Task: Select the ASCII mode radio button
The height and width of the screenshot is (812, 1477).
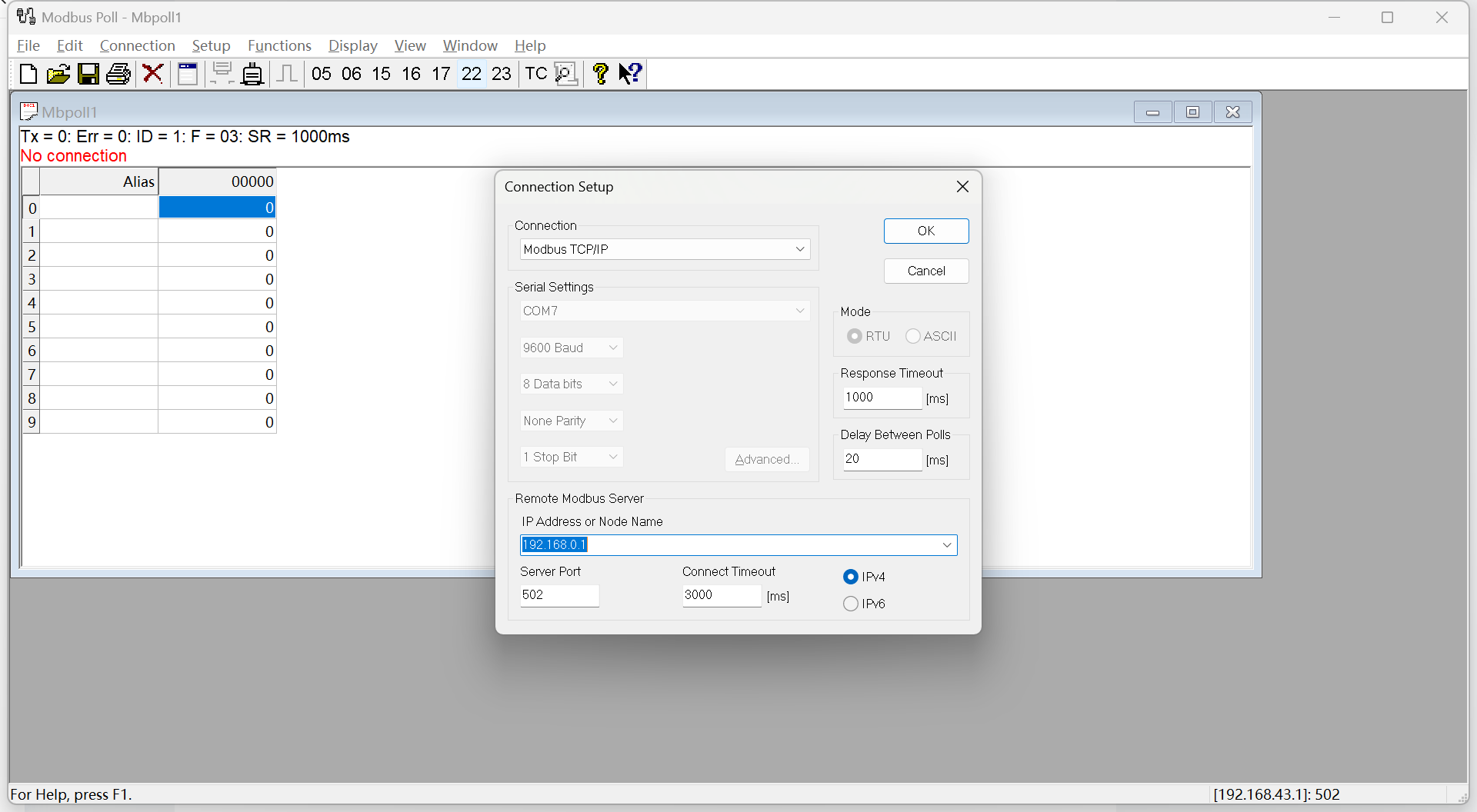Action: coord(913,336)
